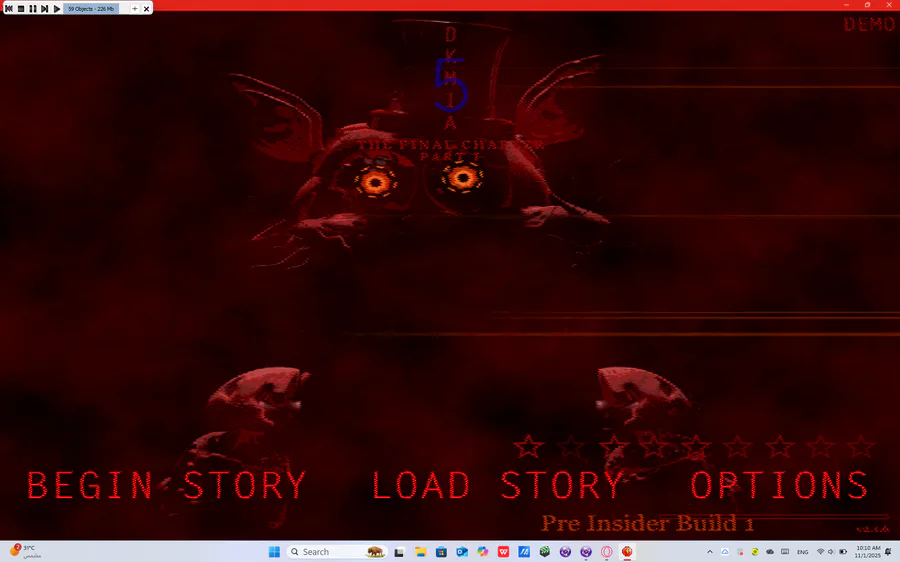900x562 pixels.
Task: Click the DEMO label in the corner
Action: (868, 24)
